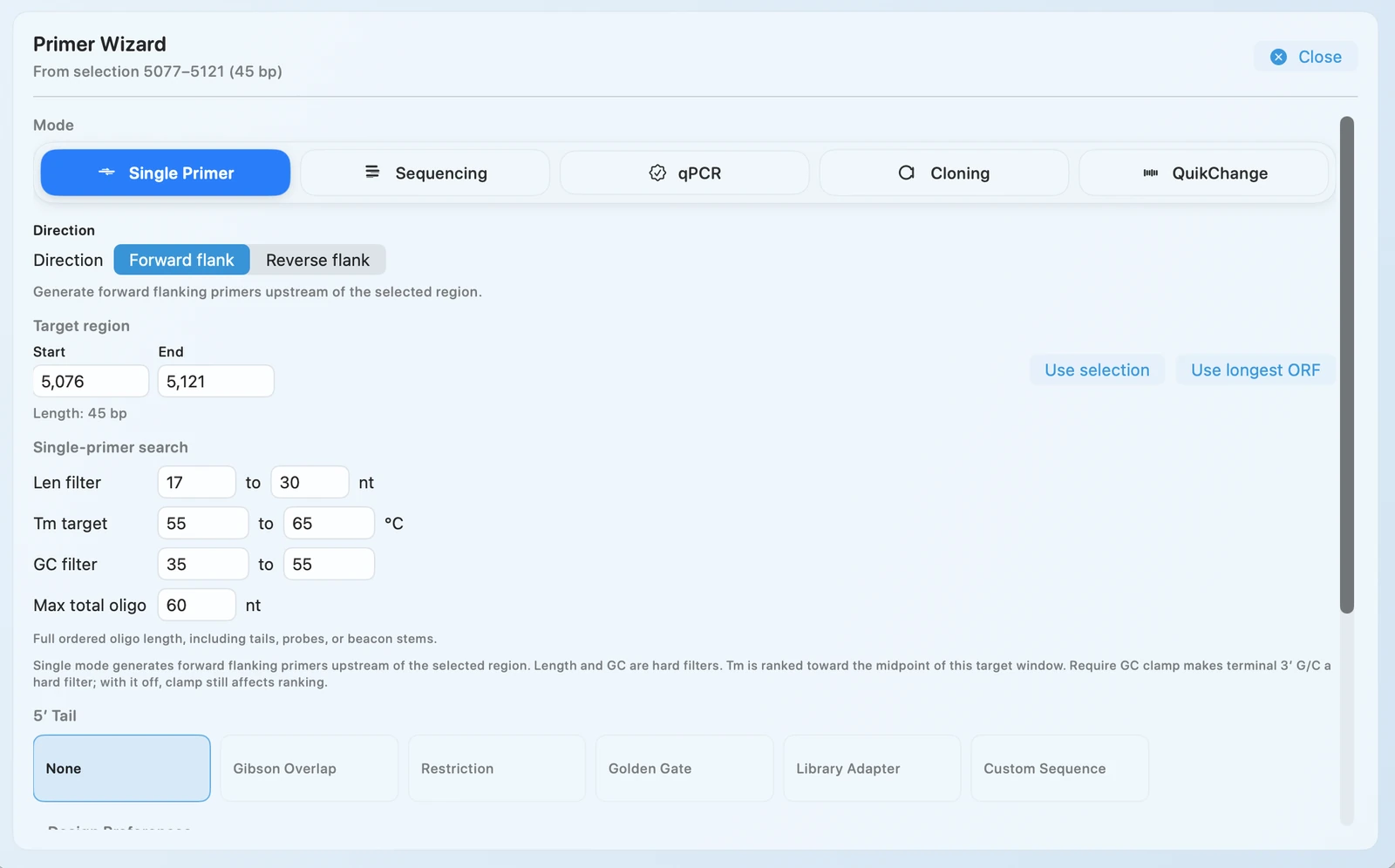The width and height of the screenshot is (1395, 868).
Task: Click Len filter maximum field 30
Action: tap(310, 482)
